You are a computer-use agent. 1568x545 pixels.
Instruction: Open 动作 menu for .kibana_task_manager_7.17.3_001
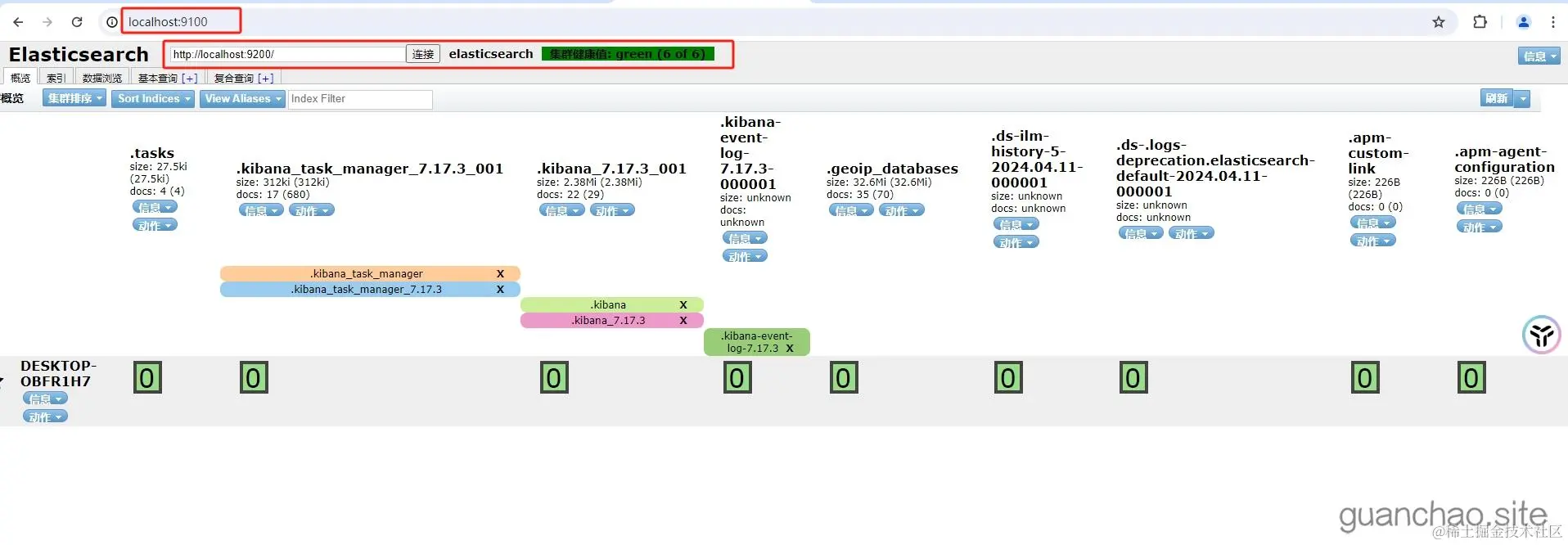tap(312, 210)
